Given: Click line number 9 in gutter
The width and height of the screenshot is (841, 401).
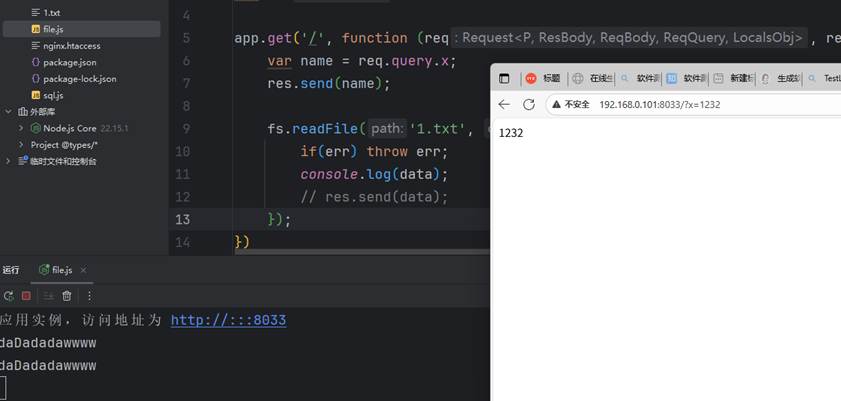Looking at the screenshot, I should [186, 129].
